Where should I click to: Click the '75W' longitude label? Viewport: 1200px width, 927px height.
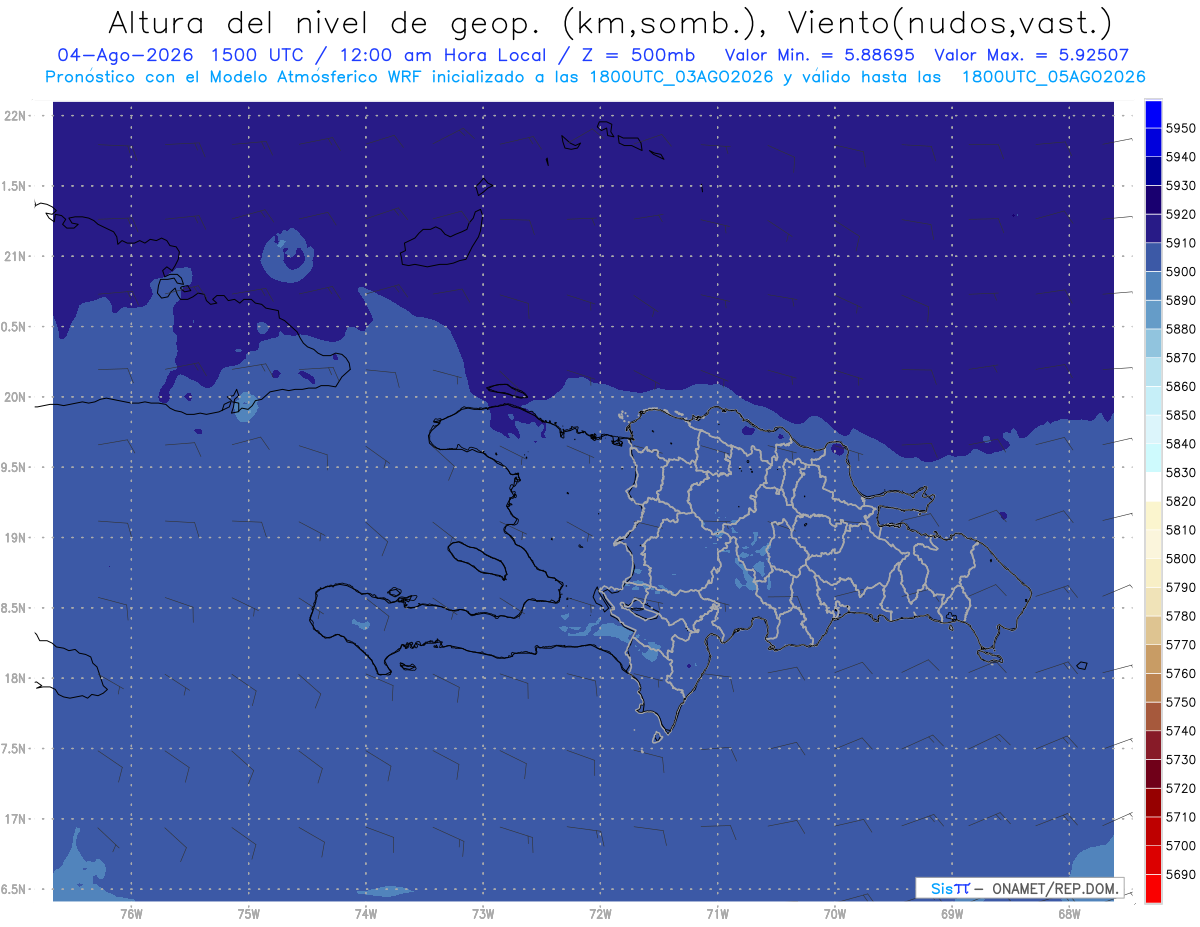click(x=248, y=914)
